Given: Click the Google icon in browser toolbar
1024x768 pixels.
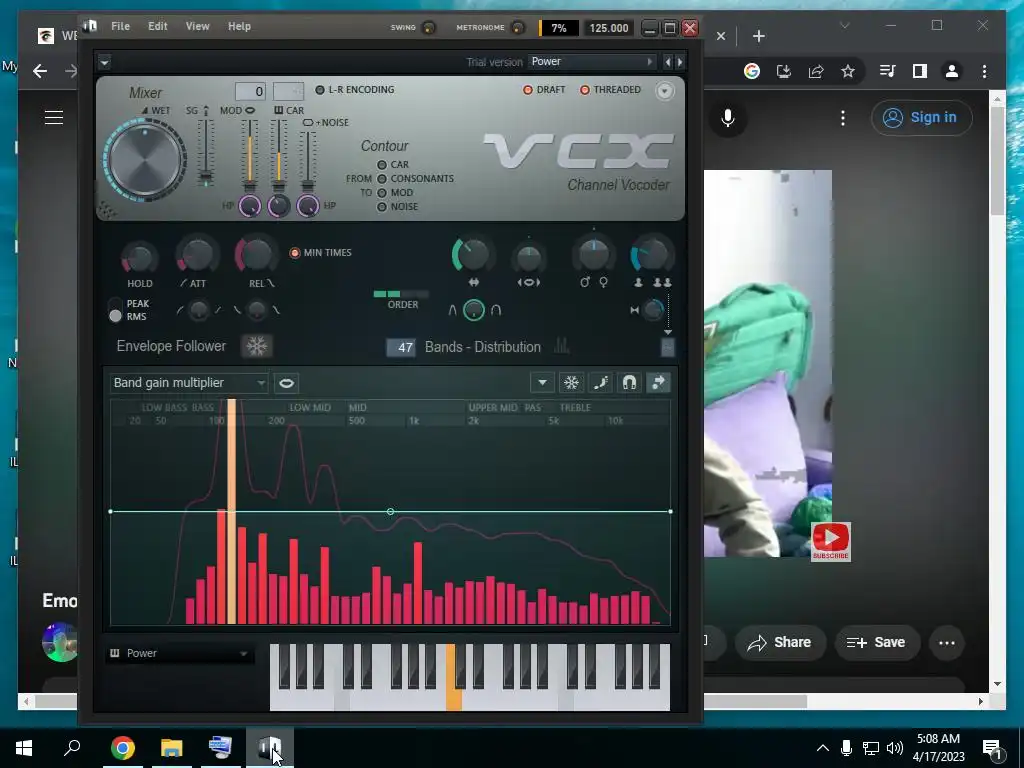Looking at the screenshot, I should tap(752, 71).
